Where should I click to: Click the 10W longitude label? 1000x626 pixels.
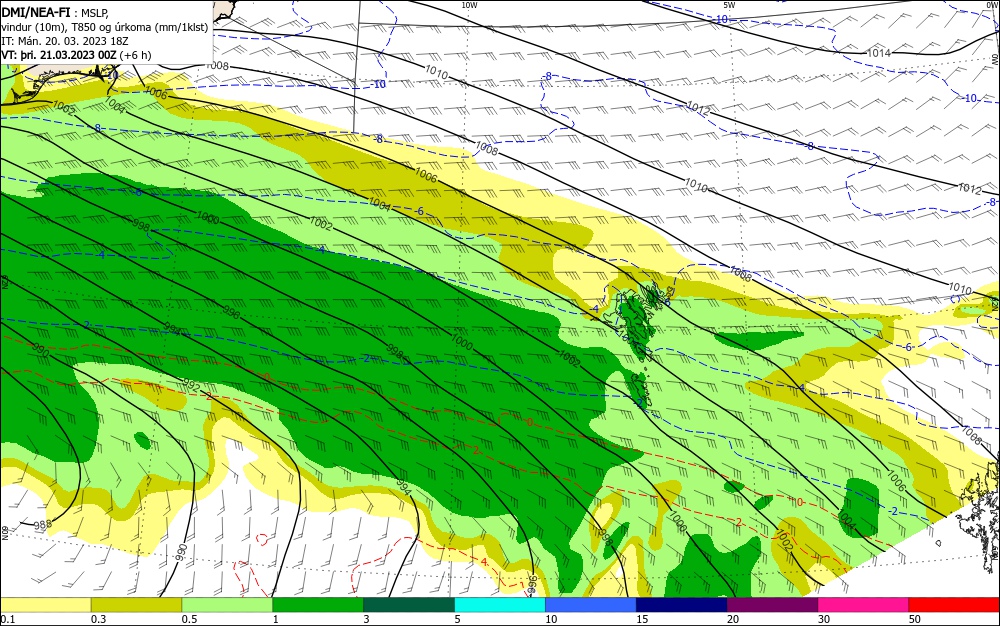click(469, 4)
